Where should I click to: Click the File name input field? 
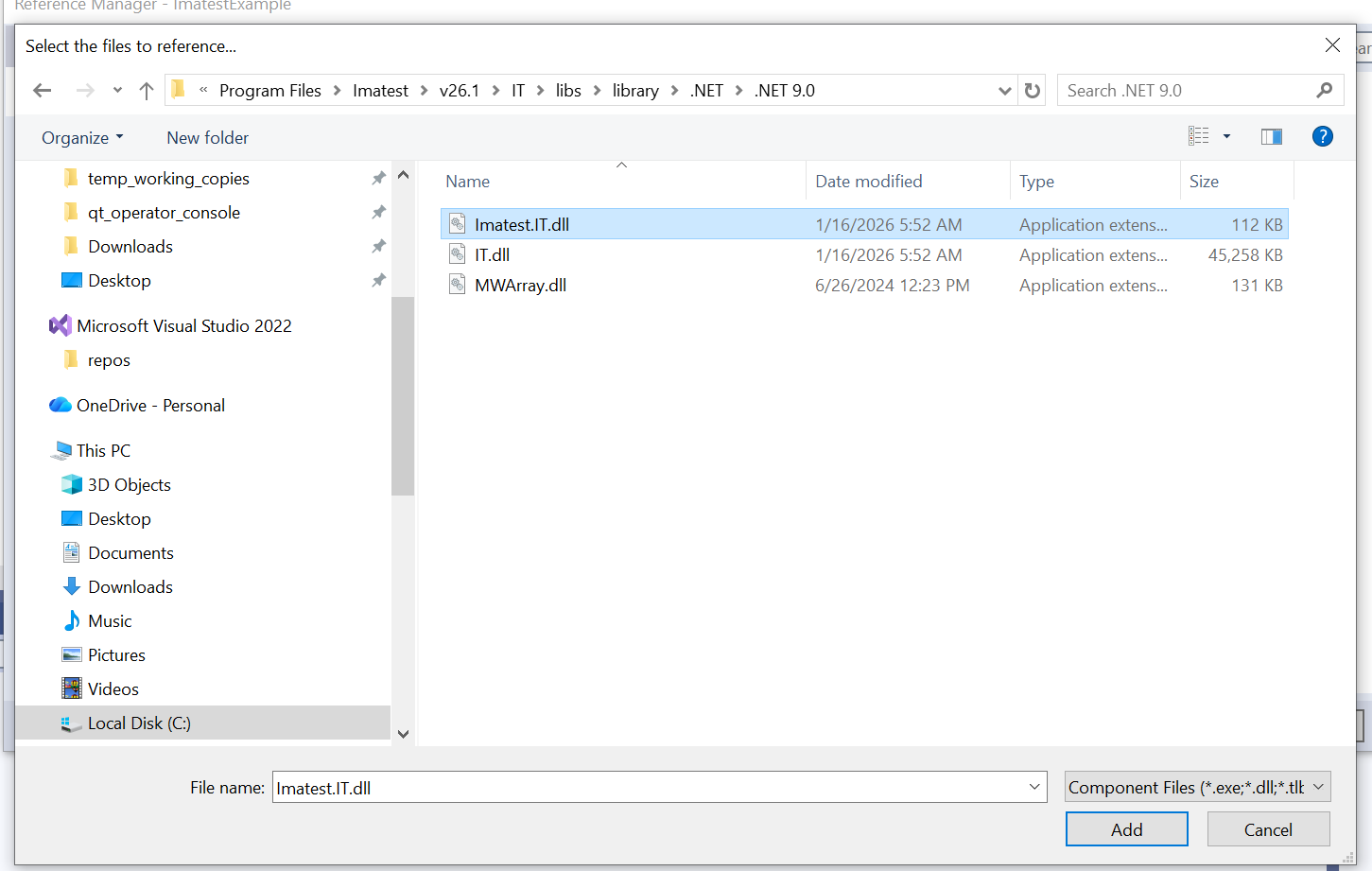[659, 788]
